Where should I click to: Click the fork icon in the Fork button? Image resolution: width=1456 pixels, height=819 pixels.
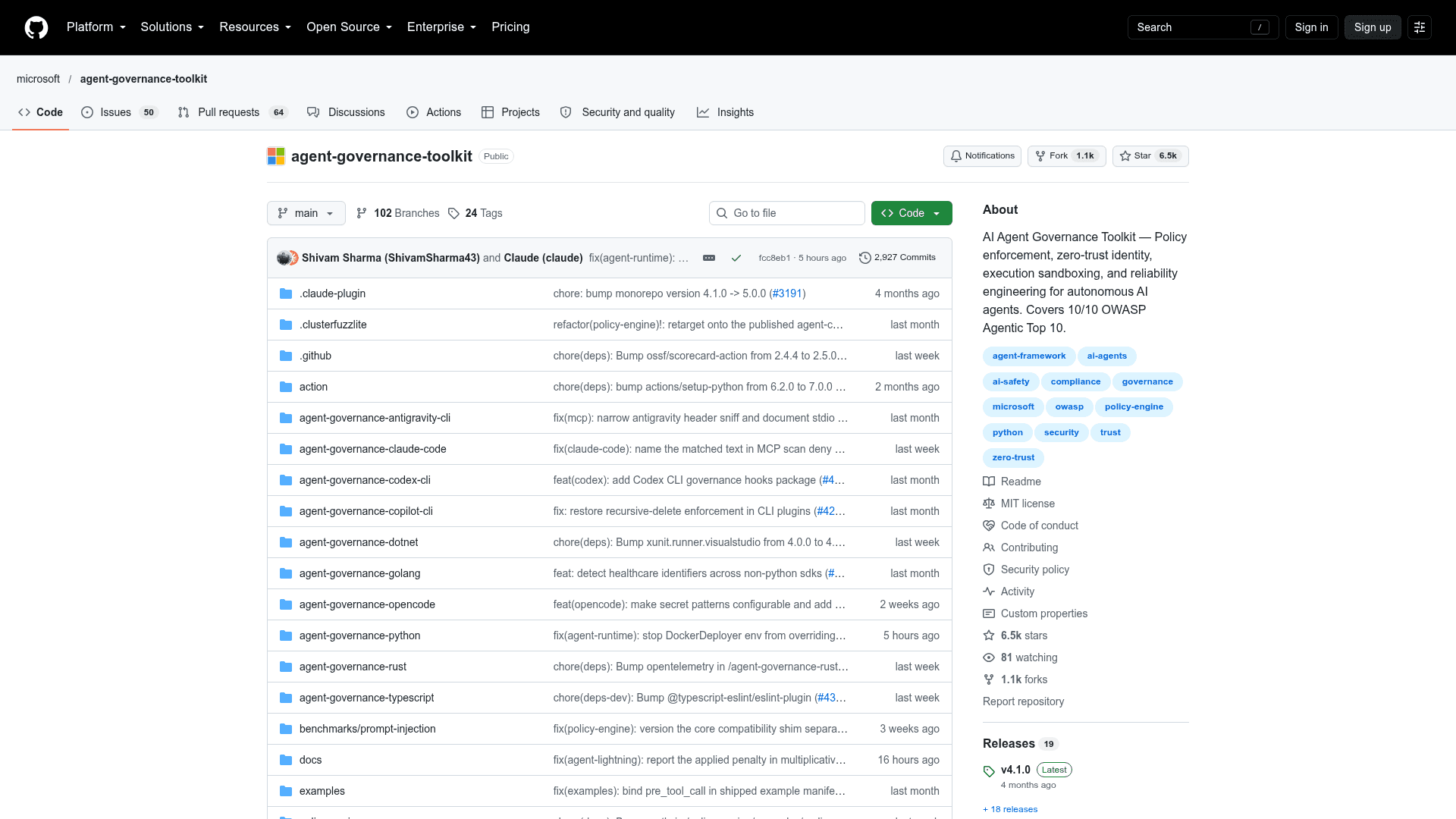1040,156
